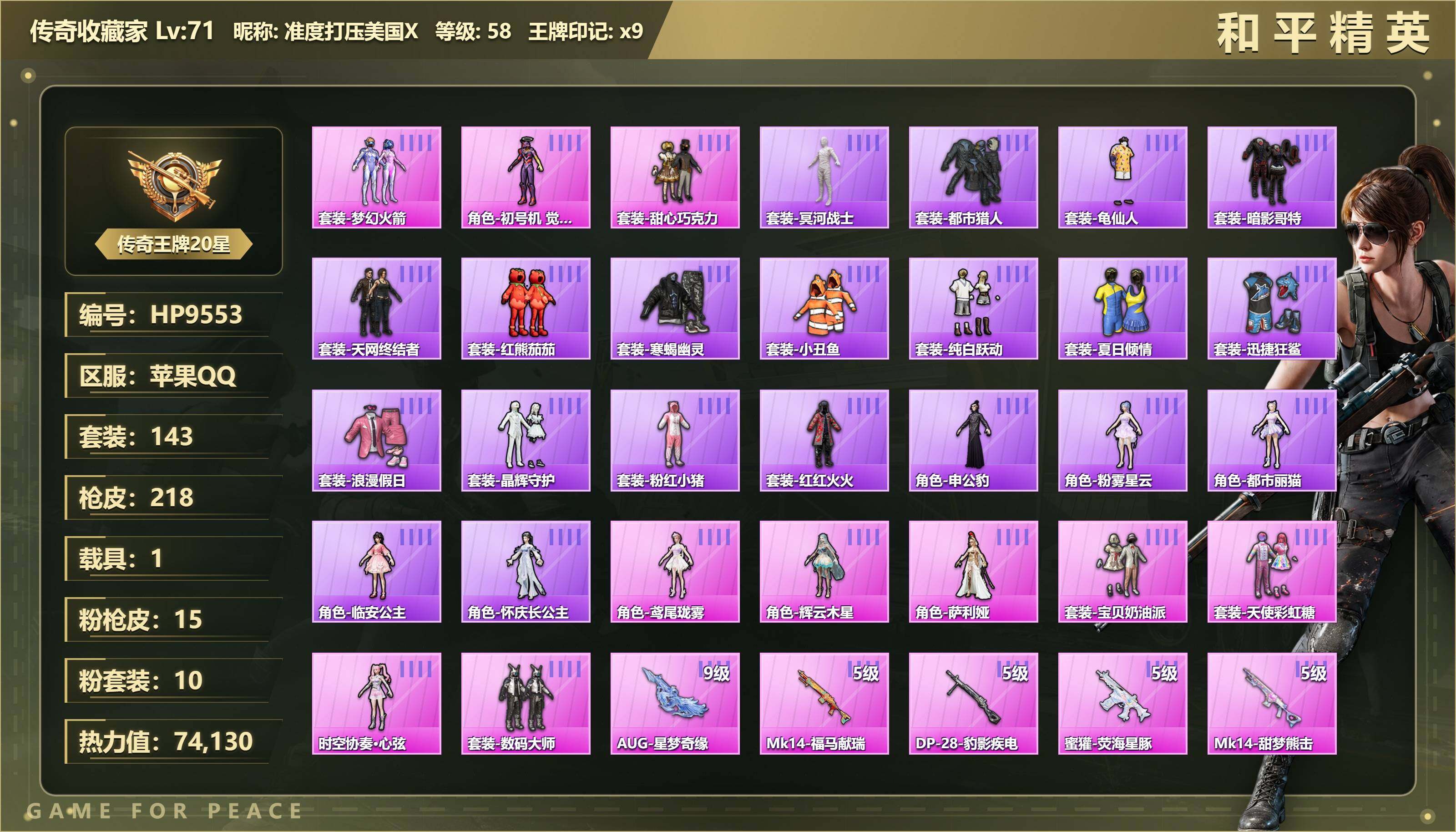1456x832 pixels.
Task: Open the 套装-晶辉守护 outfit card
Action: (x=526, y=440)
